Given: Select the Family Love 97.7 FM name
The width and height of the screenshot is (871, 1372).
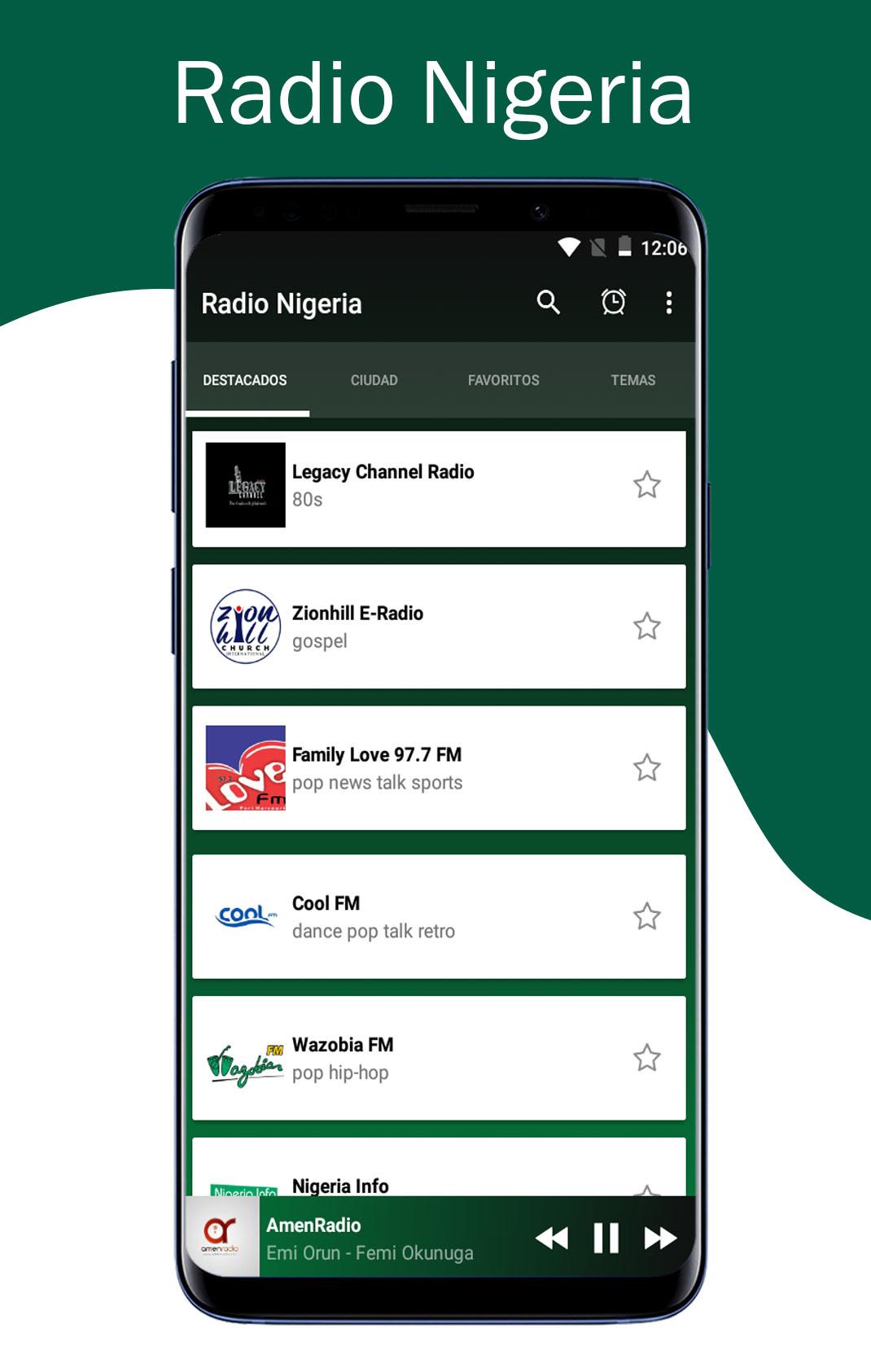Looking at the screenshot, I should tap(377, 755).
